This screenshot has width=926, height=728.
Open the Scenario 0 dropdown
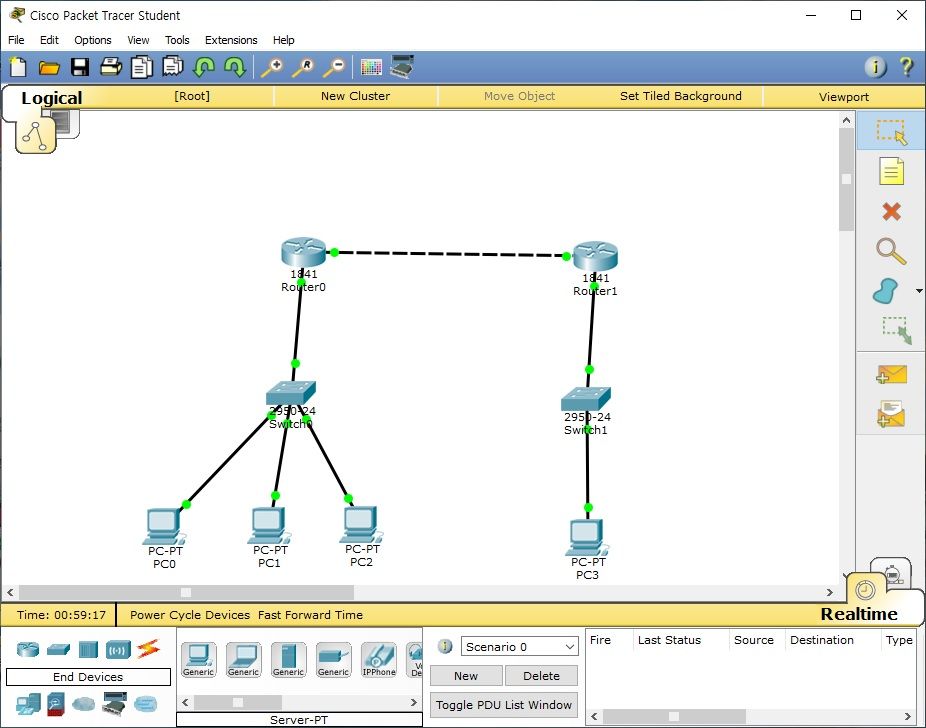pos(519,647)
